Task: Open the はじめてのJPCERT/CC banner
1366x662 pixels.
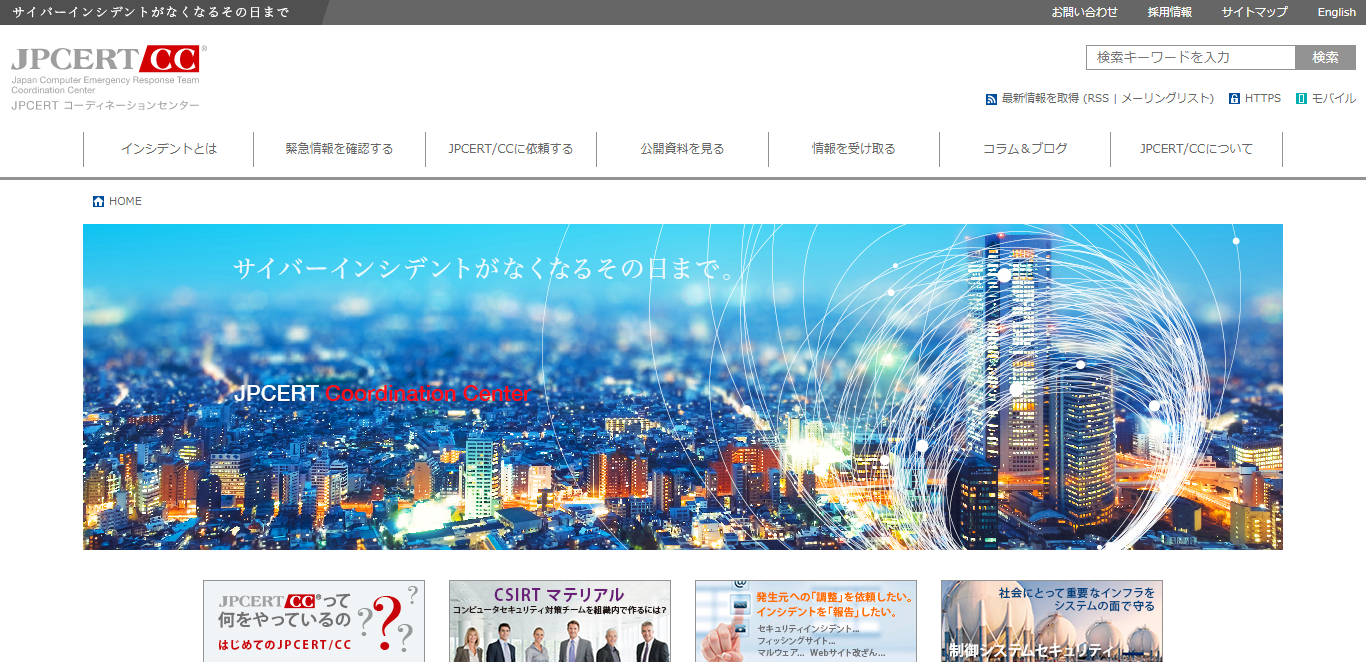Action: [314, 621]
